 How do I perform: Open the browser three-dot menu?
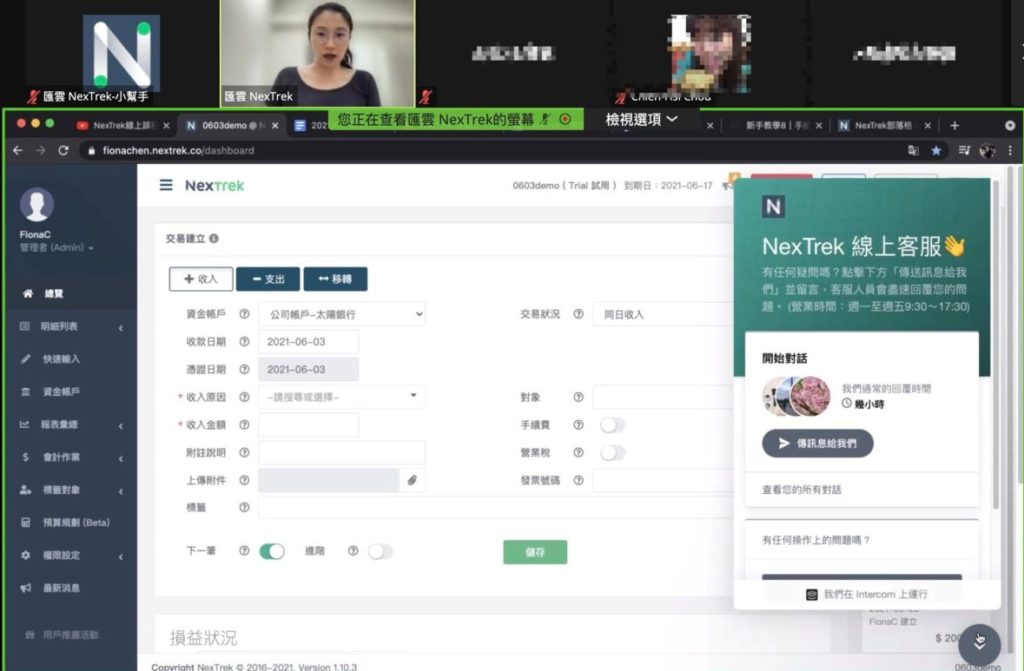tap(1010, 150)
